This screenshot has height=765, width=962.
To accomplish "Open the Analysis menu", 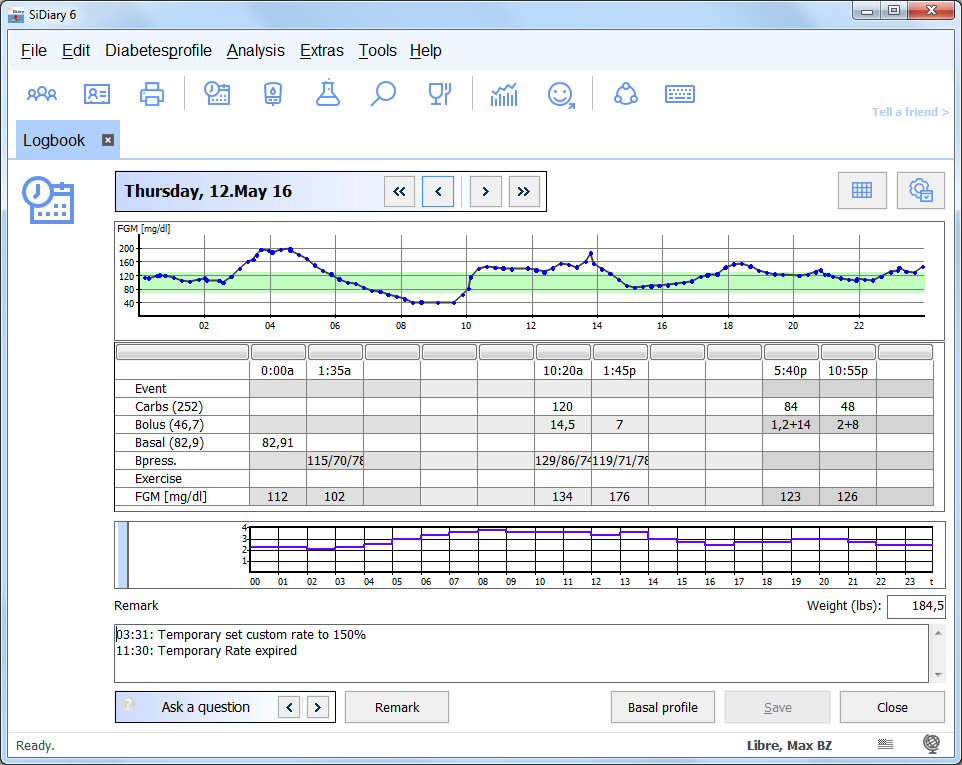I will click(255, 51).
